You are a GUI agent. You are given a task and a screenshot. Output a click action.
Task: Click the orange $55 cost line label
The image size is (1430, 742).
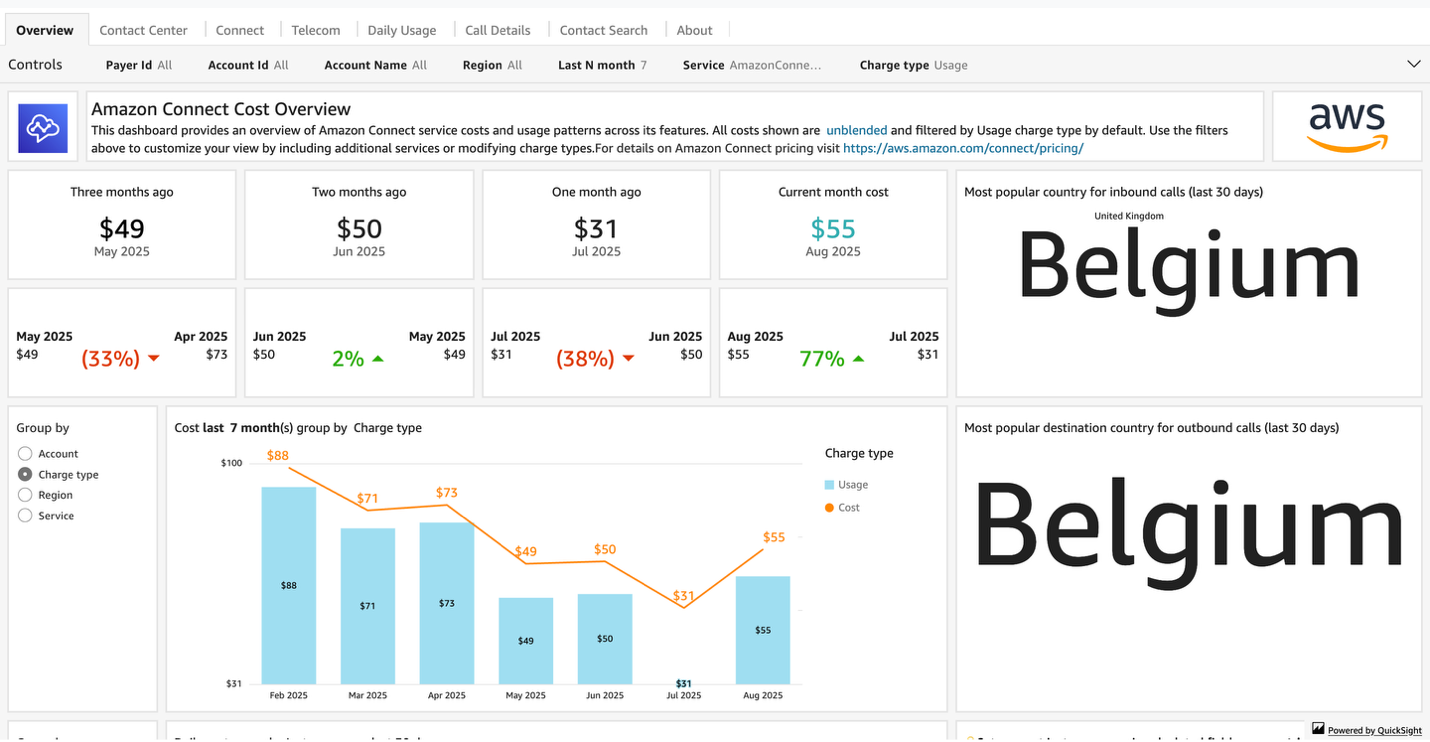[x=774, y=537]
